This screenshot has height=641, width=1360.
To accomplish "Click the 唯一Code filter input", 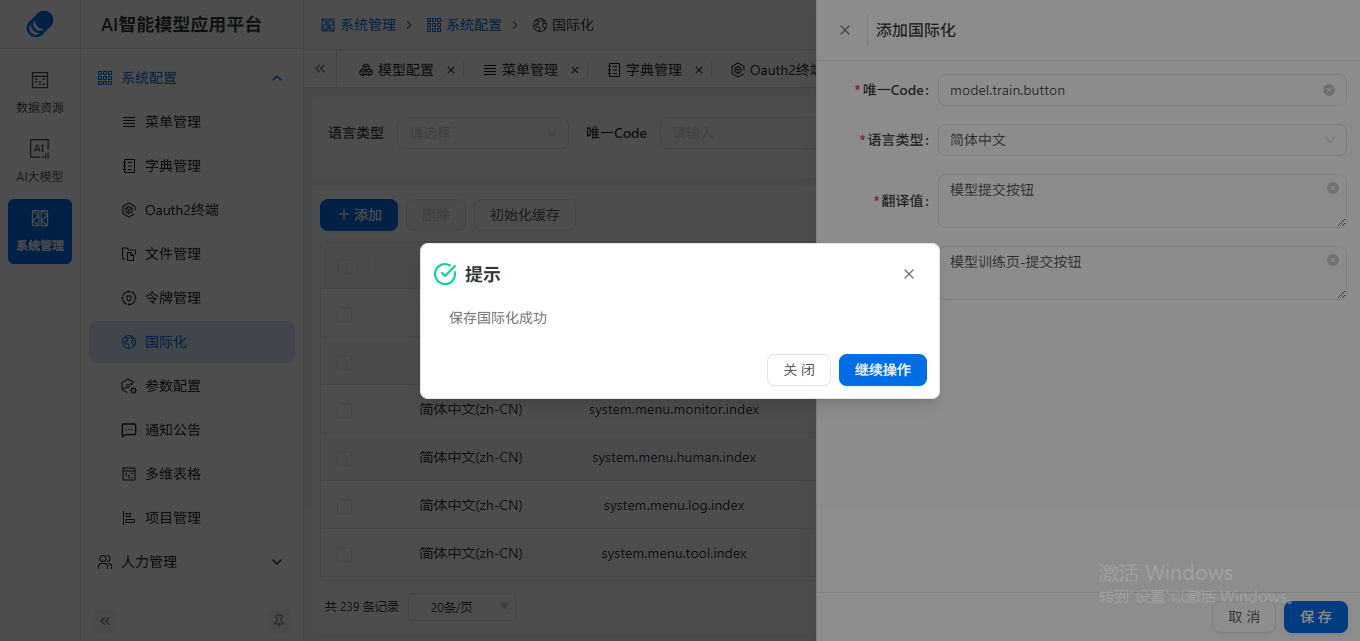I will coord(737,133).
